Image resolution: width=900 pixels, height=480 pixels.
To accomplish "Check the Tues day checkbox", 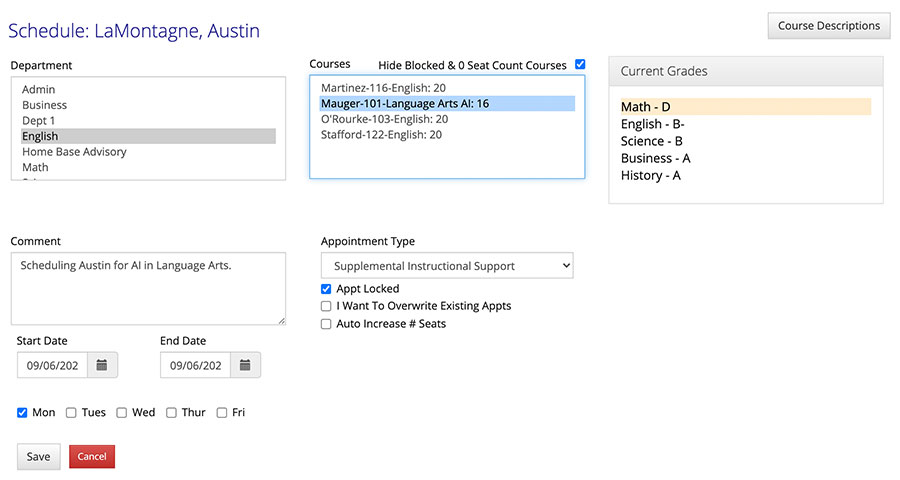I will coord(71,412).
